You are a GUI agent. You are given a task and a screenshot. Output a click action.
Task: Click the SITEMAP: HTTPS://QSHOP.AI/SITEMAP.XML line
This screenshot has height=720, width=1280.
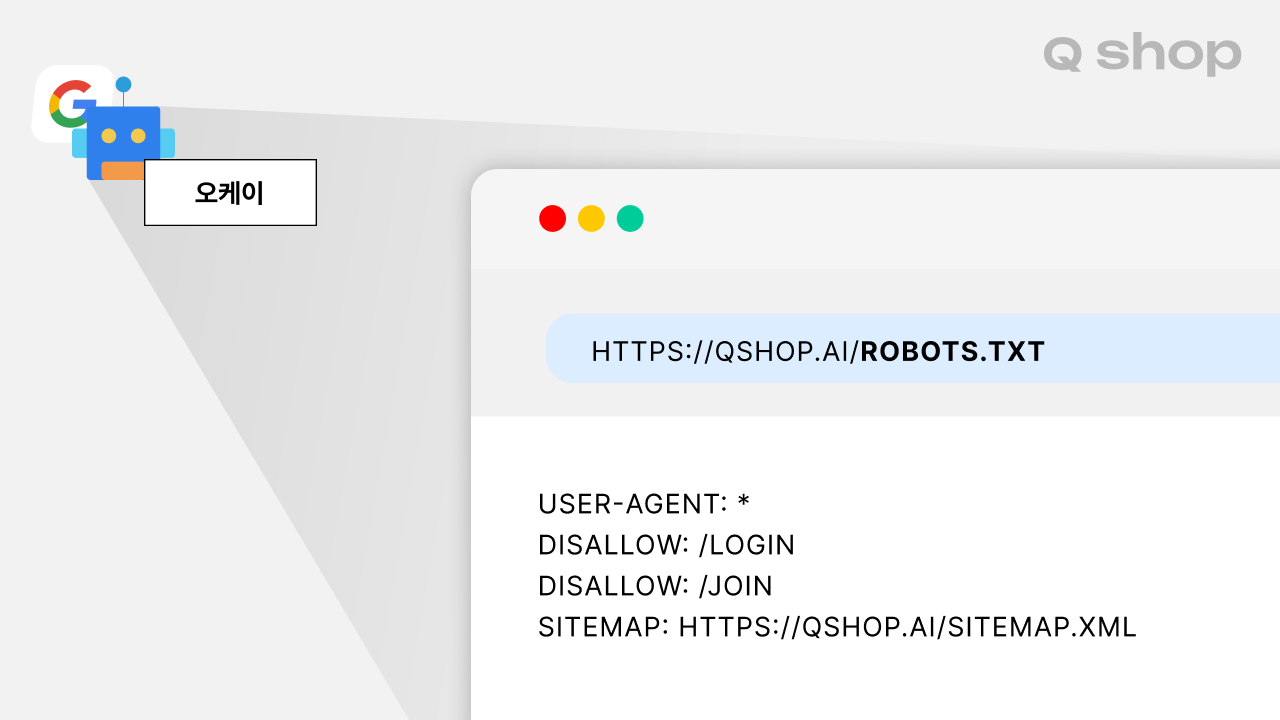[837, 627]
